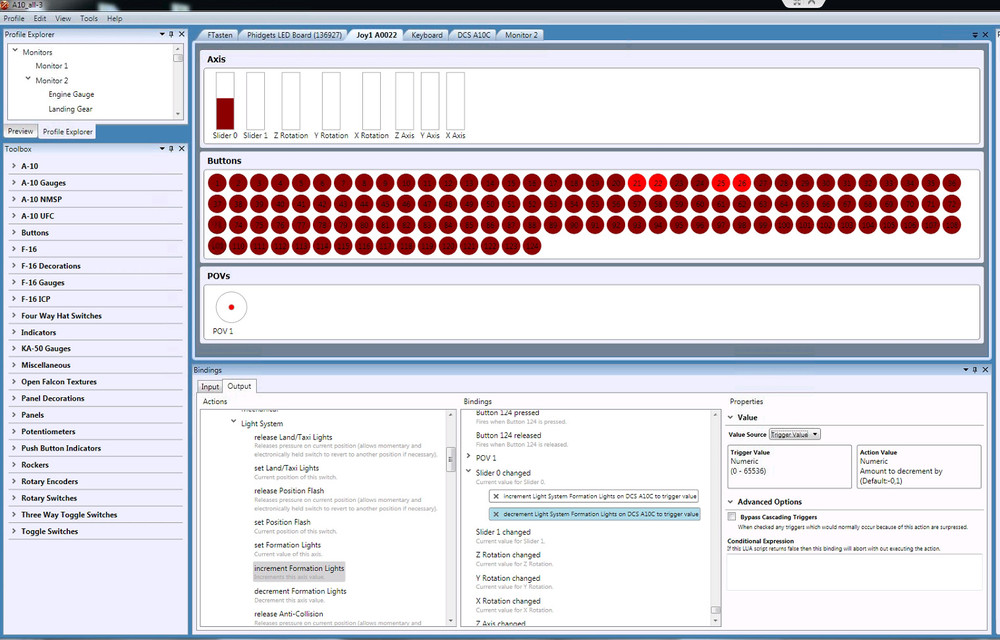
Task: Enable Bypass Cascading Triggers checkbox
Action: click(732, 517)
